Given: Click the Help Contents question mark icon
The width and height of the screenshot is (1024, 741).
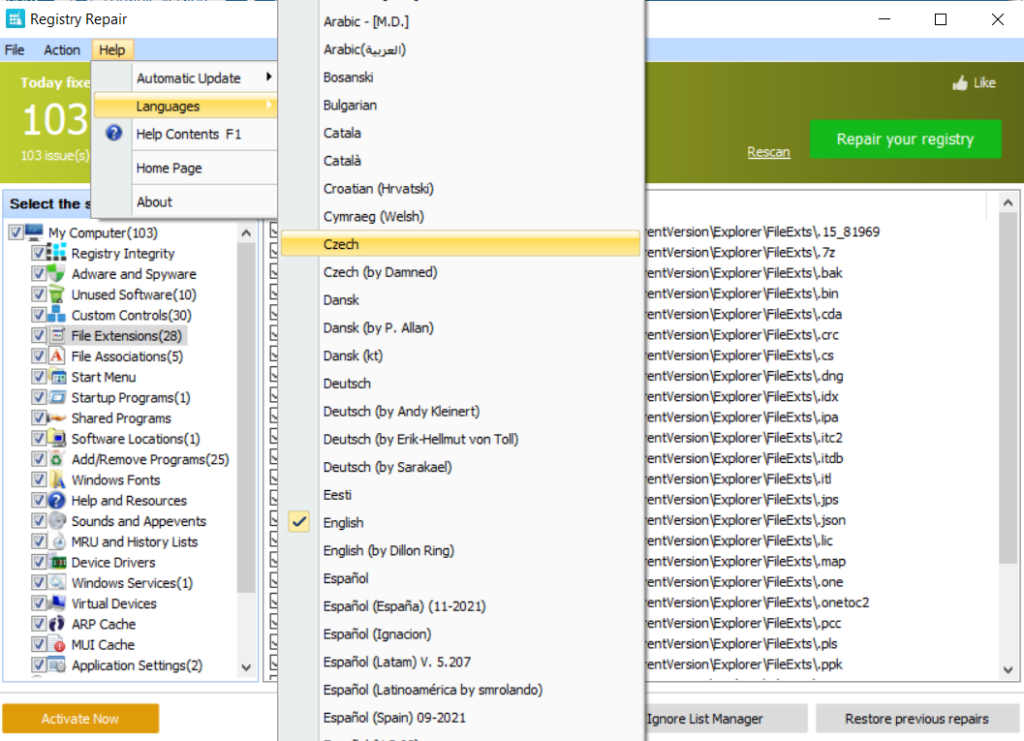Looking at the screenshot, I should click(114, 133).
